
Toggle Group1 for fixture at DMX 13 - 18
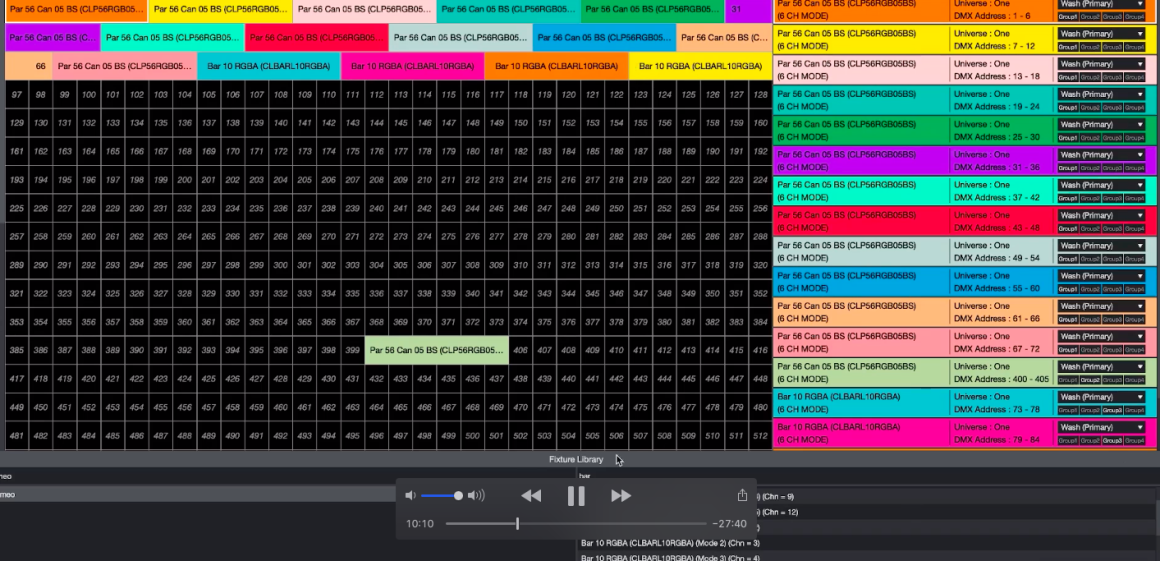click(1067, 77)
